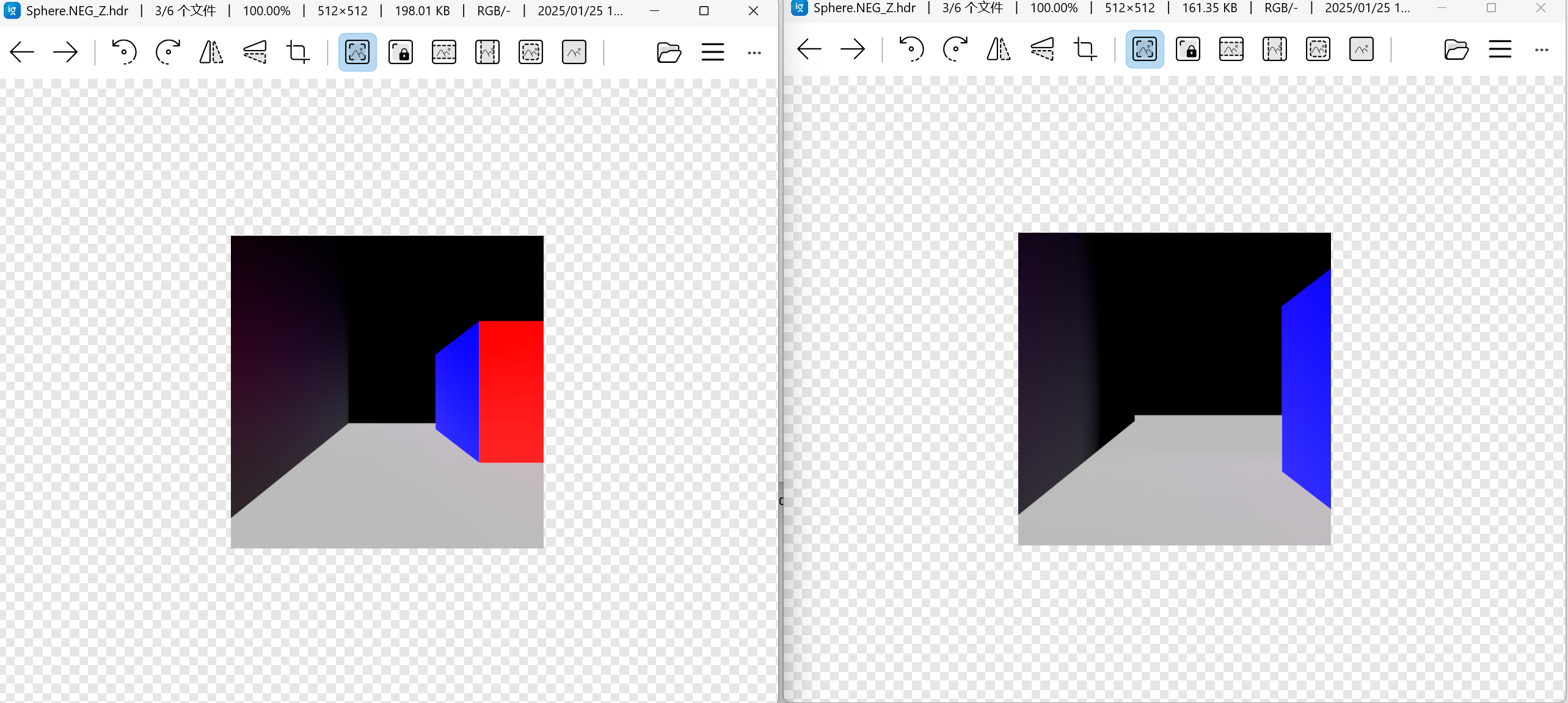This screenshot has height=703, width=1568.
Task: Click the red cube face in left image
Action: pyautogui.click(x=511, y=391)
